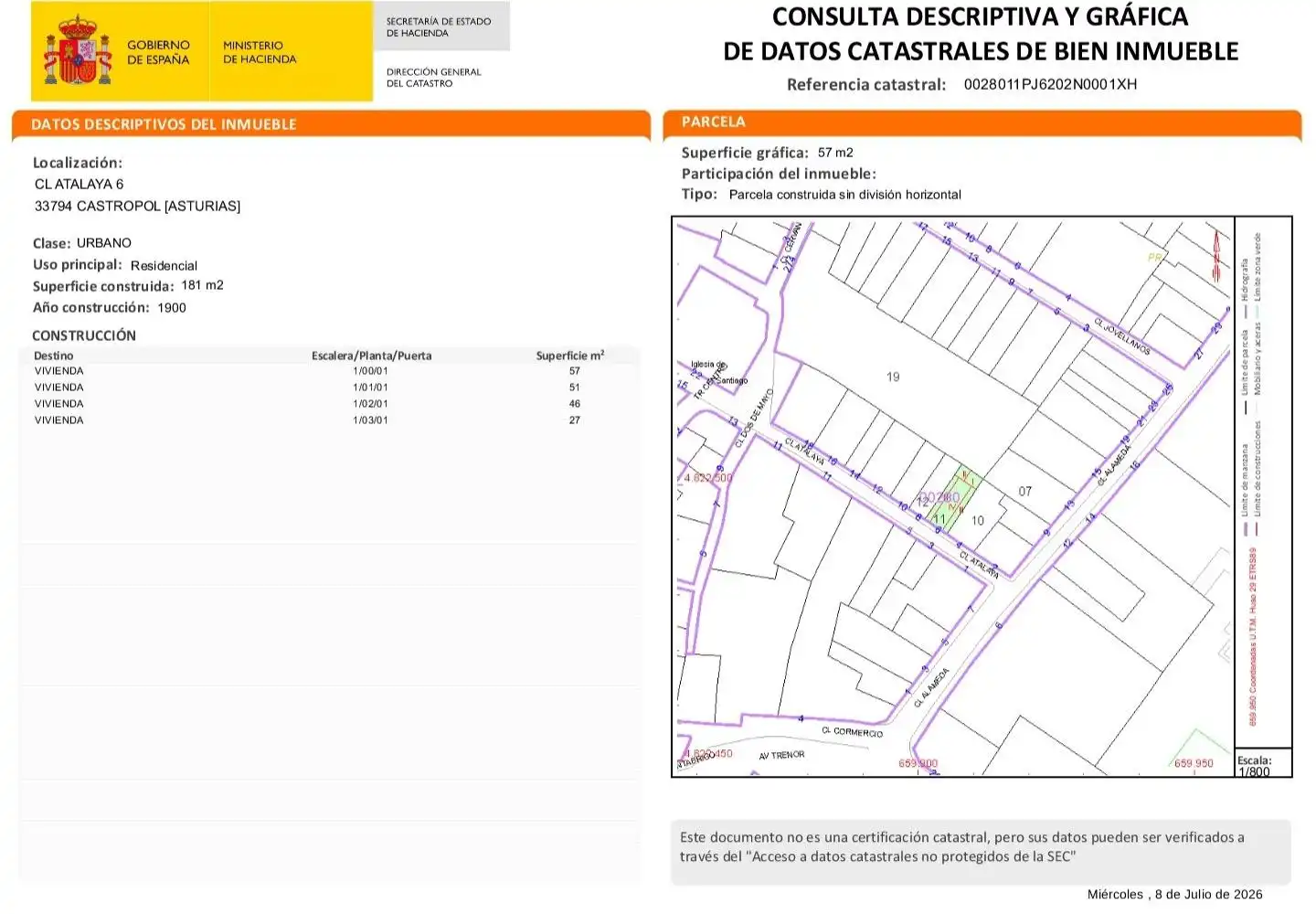Viewport: 1316px width, 914px height.
Task: Click the "CONSTRUCCIÓN" section heading
Action: tap(84, 335)
